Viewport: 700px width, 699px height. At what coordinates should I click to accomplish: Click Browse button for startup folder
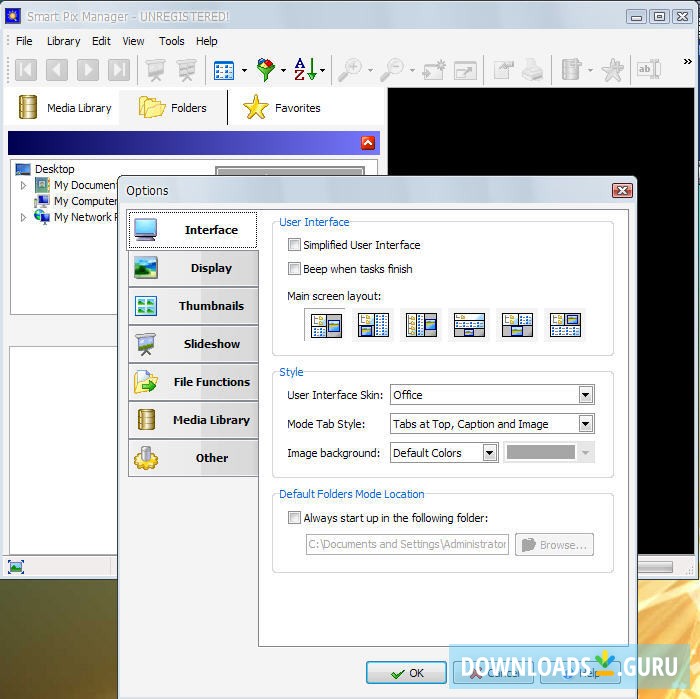554,545
